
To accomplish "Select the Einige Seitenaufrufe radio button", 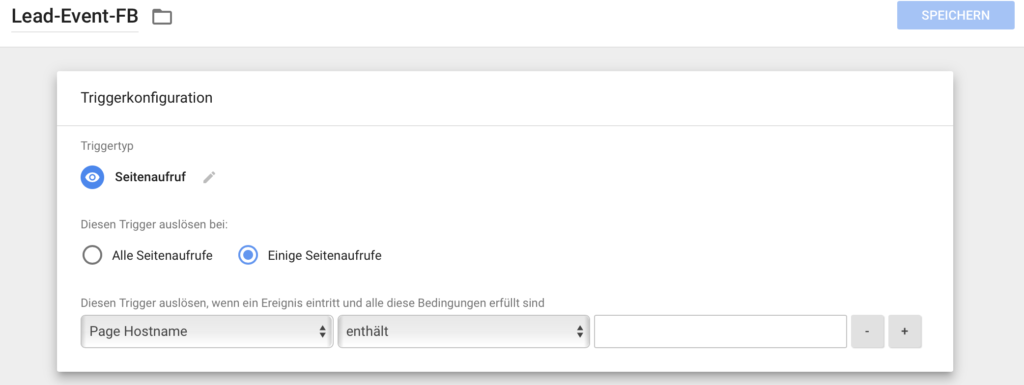I will 248,255.
